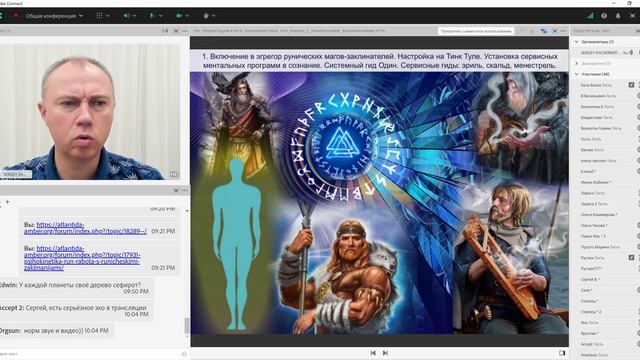Open share pod options menu

coord(563,31)
